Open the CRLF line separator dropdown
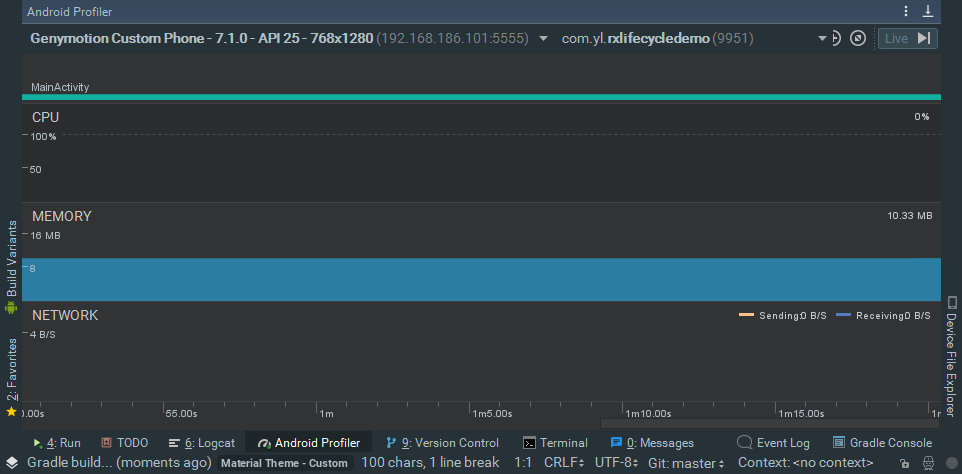The height and width of the screenshot is (474, 962). pyautogui.click(x=564, y=462)
